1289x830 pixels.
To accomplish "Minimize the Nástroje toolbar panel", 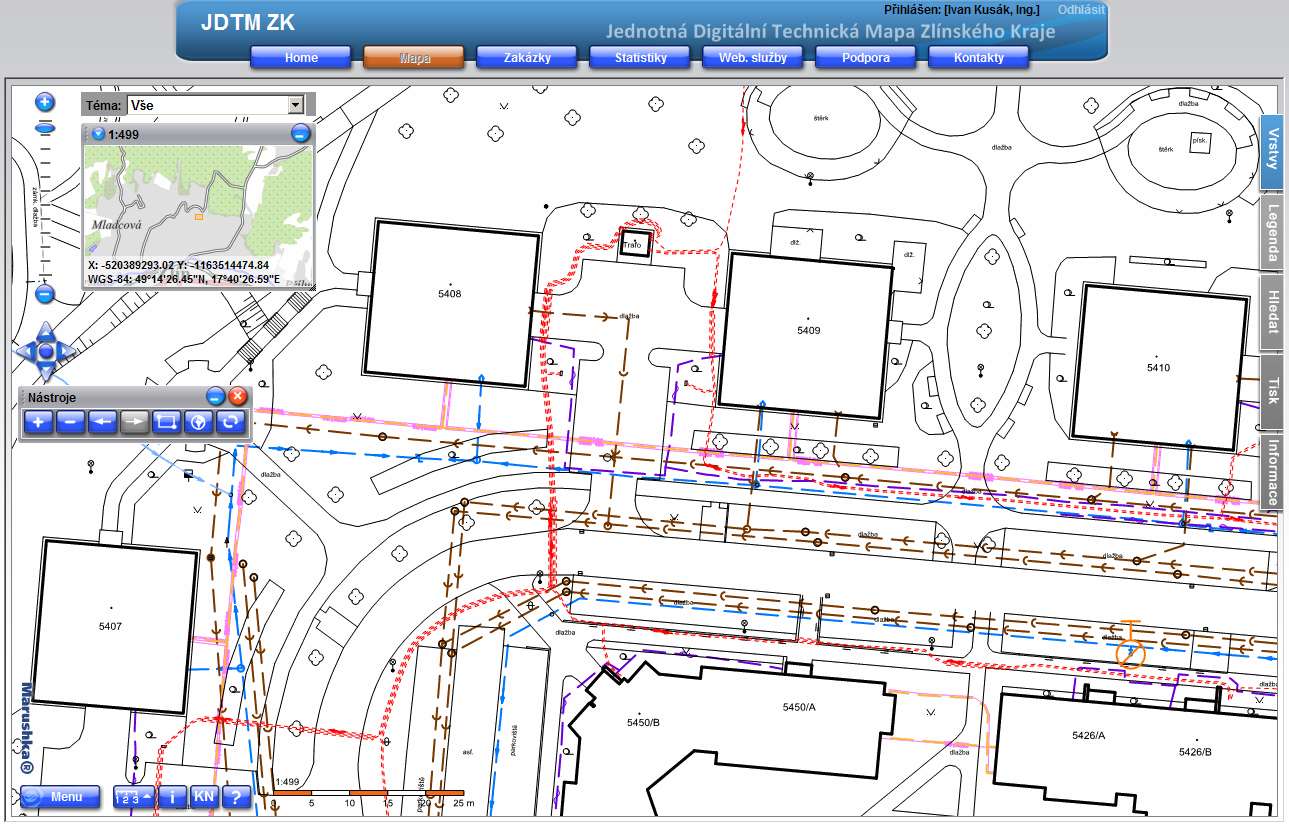I will click(216, 396).
